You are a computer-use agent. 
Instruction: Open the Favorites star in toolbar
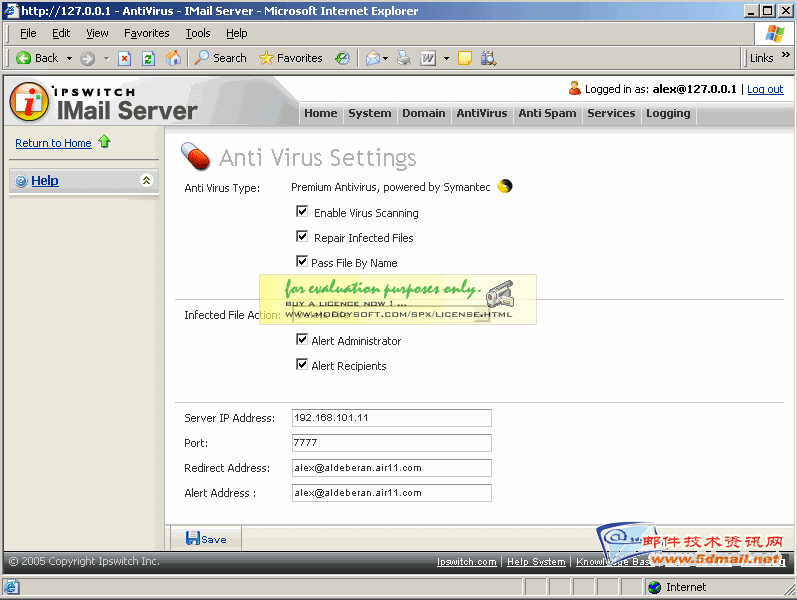coord(290,58)
